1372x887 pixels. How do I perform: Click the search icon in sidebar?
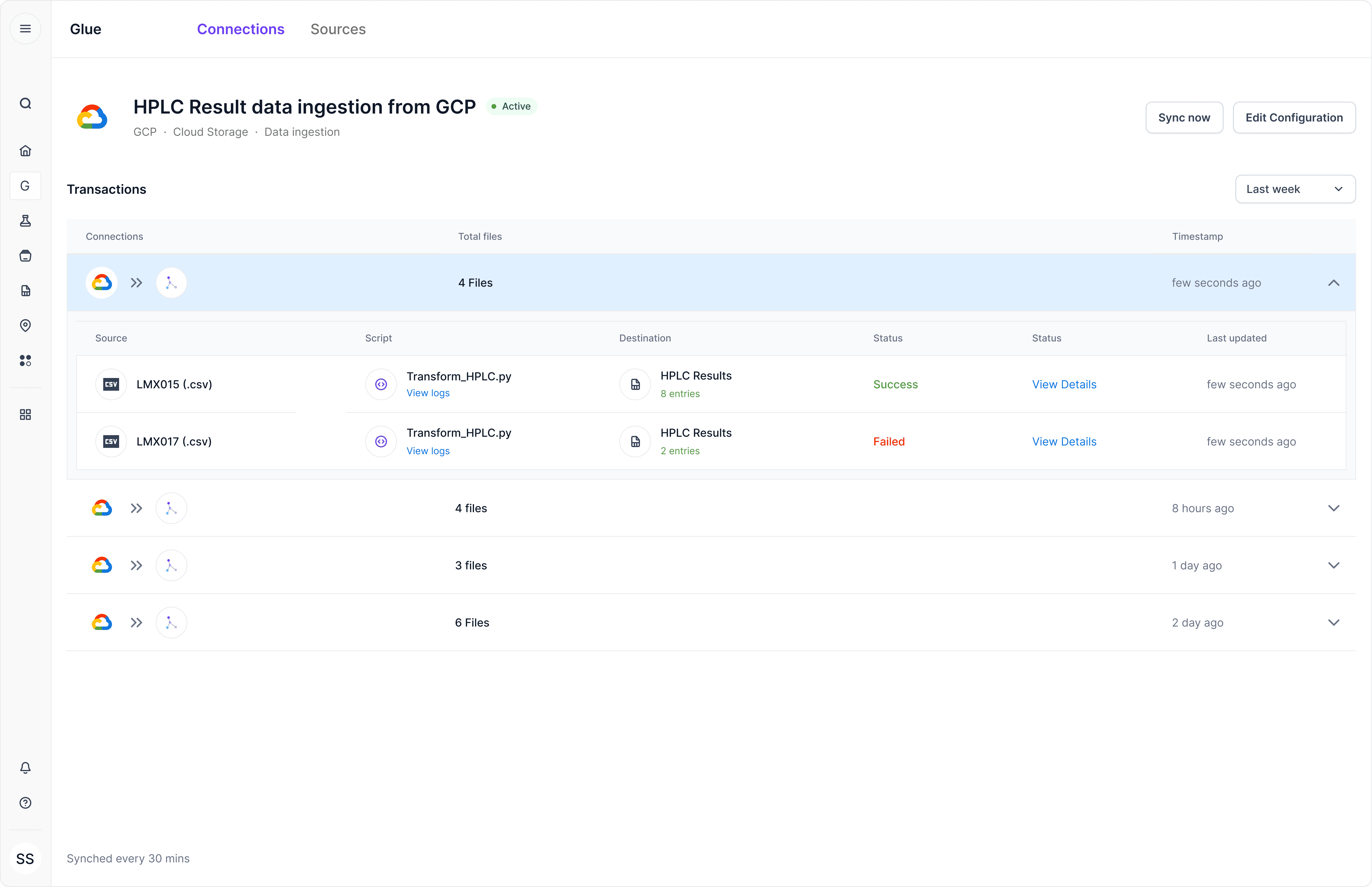[x=25, y=104]
